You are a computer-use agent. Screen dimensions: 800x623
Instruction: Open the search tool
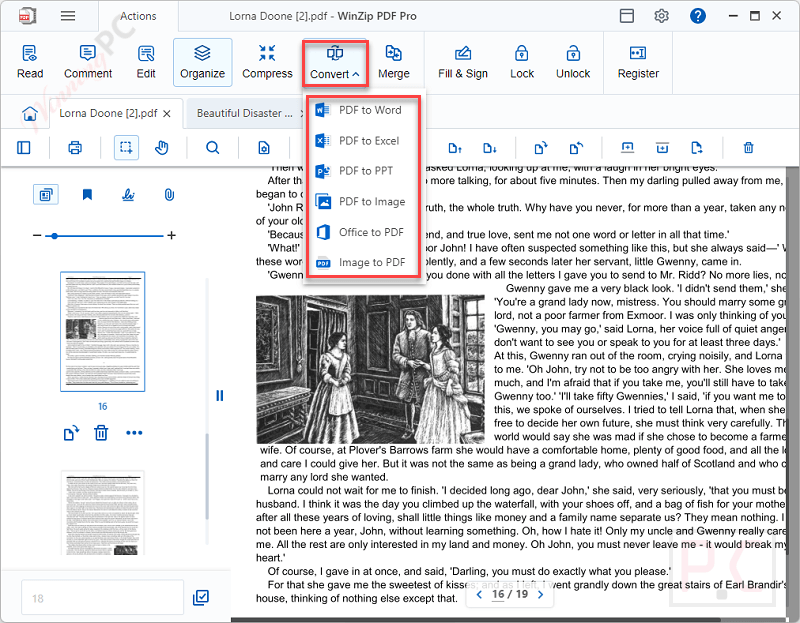[210, 147]
